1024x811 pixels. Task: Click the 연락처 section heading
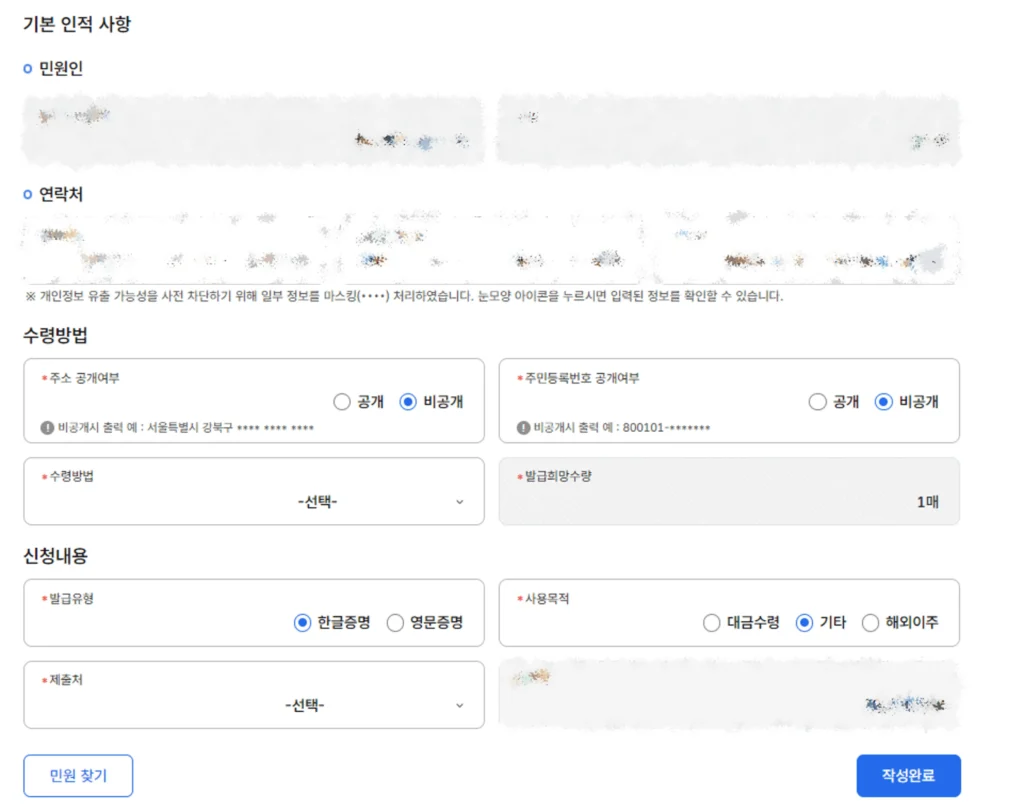coord(54,194)
